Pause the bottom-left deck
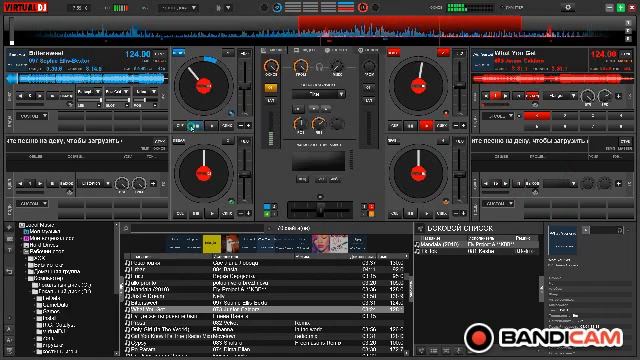 (x=196, y=213)
